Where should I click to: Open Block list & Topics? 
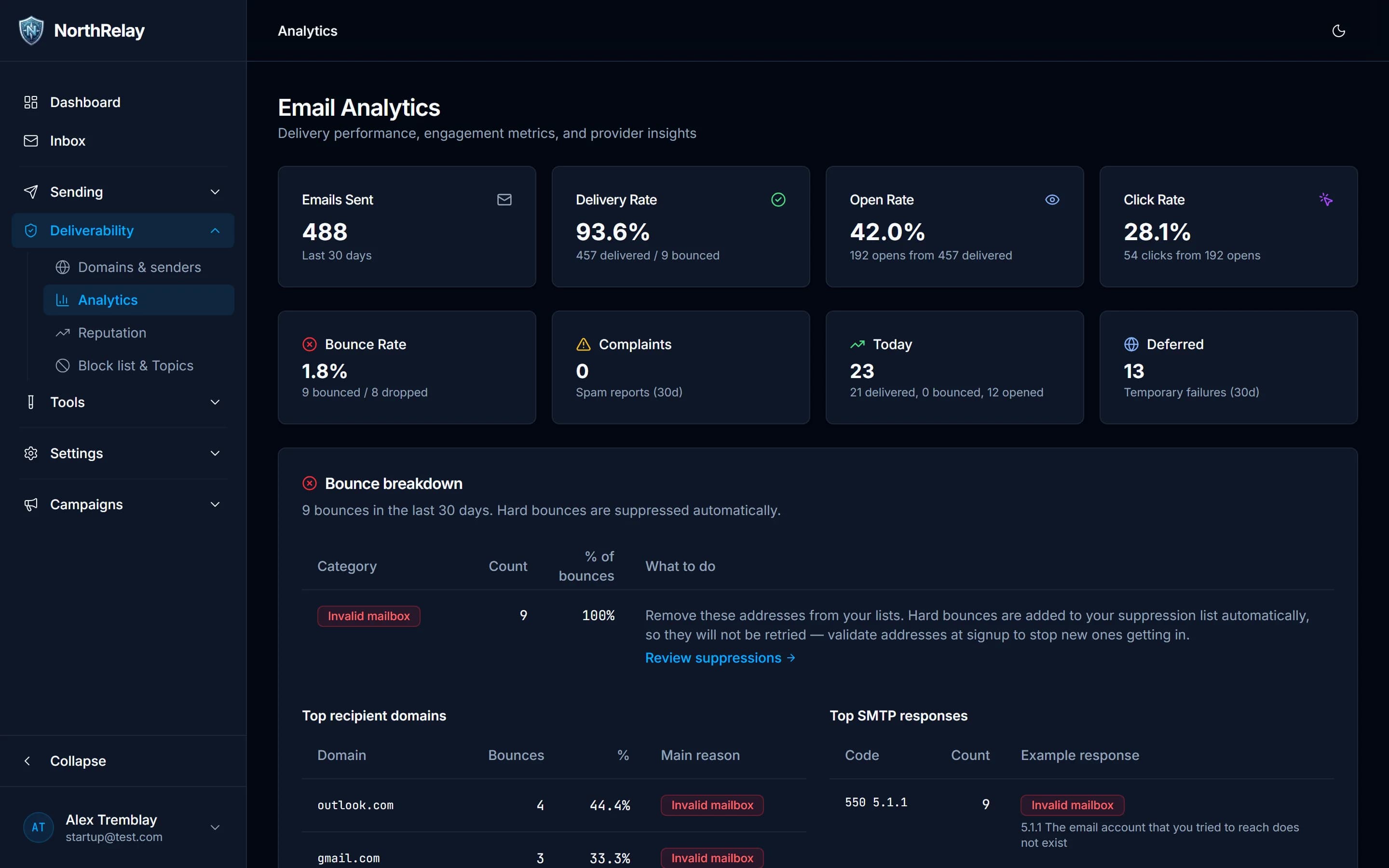tap(139, 365)
